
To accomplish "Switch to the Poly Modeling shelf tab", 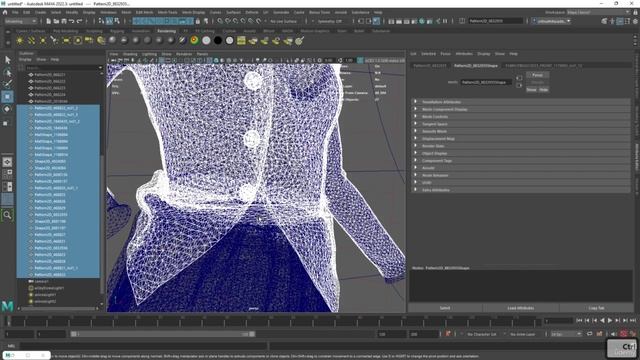I will click(65, 31).
